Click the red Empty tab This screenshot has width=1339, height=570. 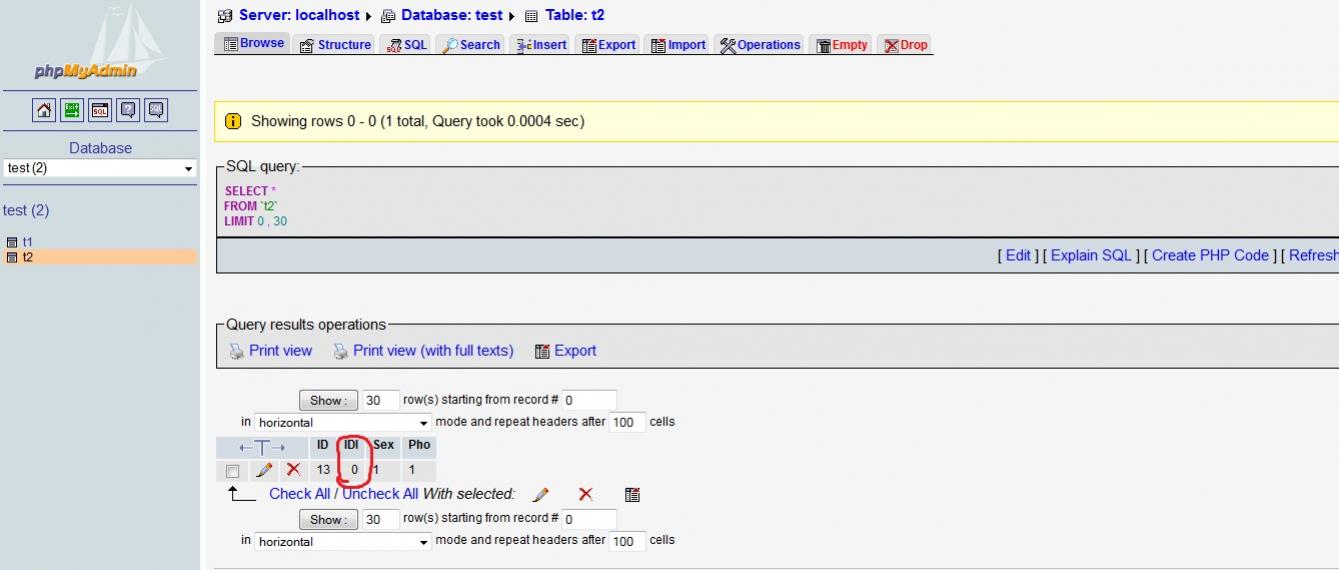click(841, 45)
